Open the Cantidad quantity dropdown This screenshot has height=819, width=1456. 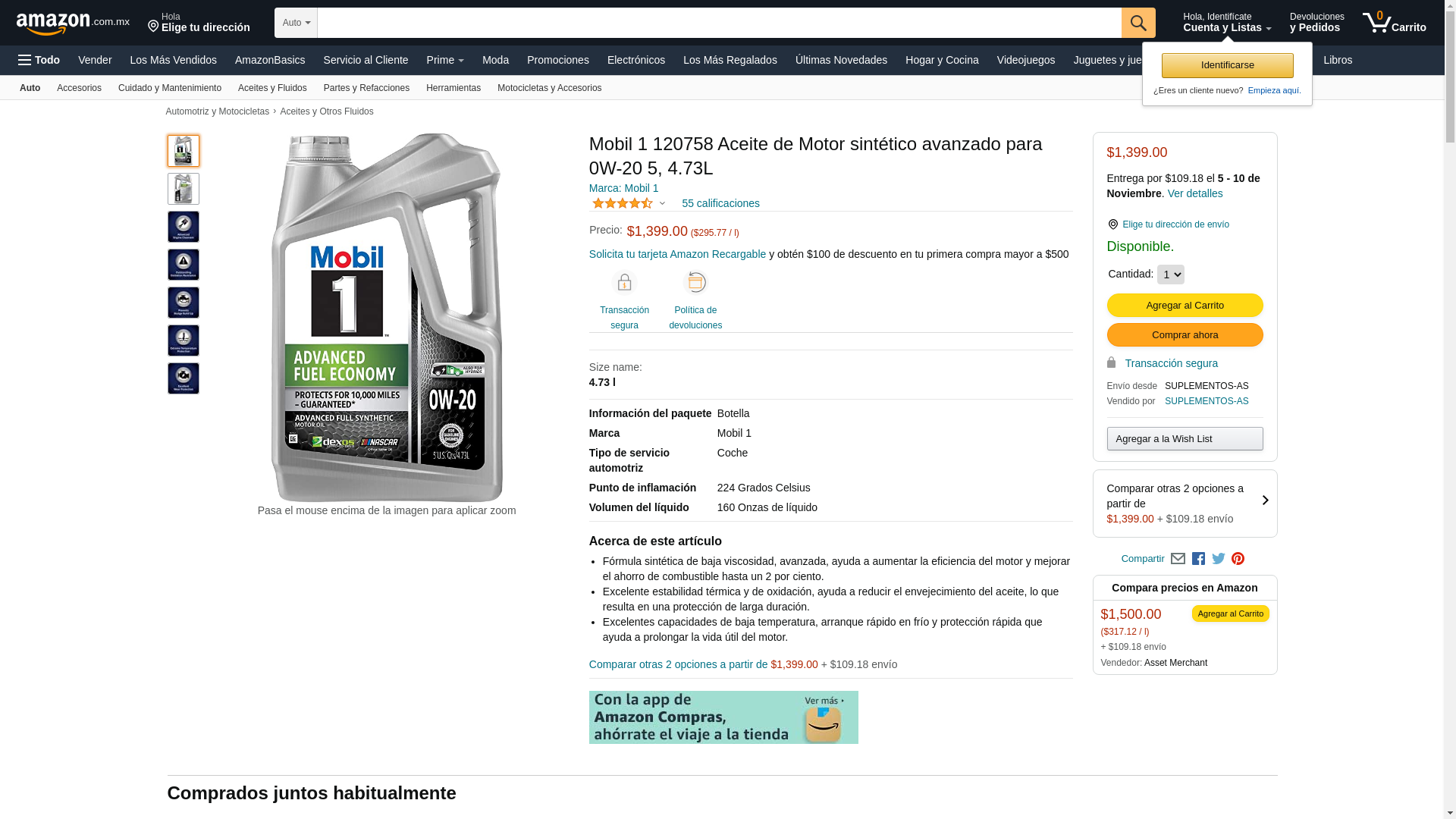tap(1170, 275)
